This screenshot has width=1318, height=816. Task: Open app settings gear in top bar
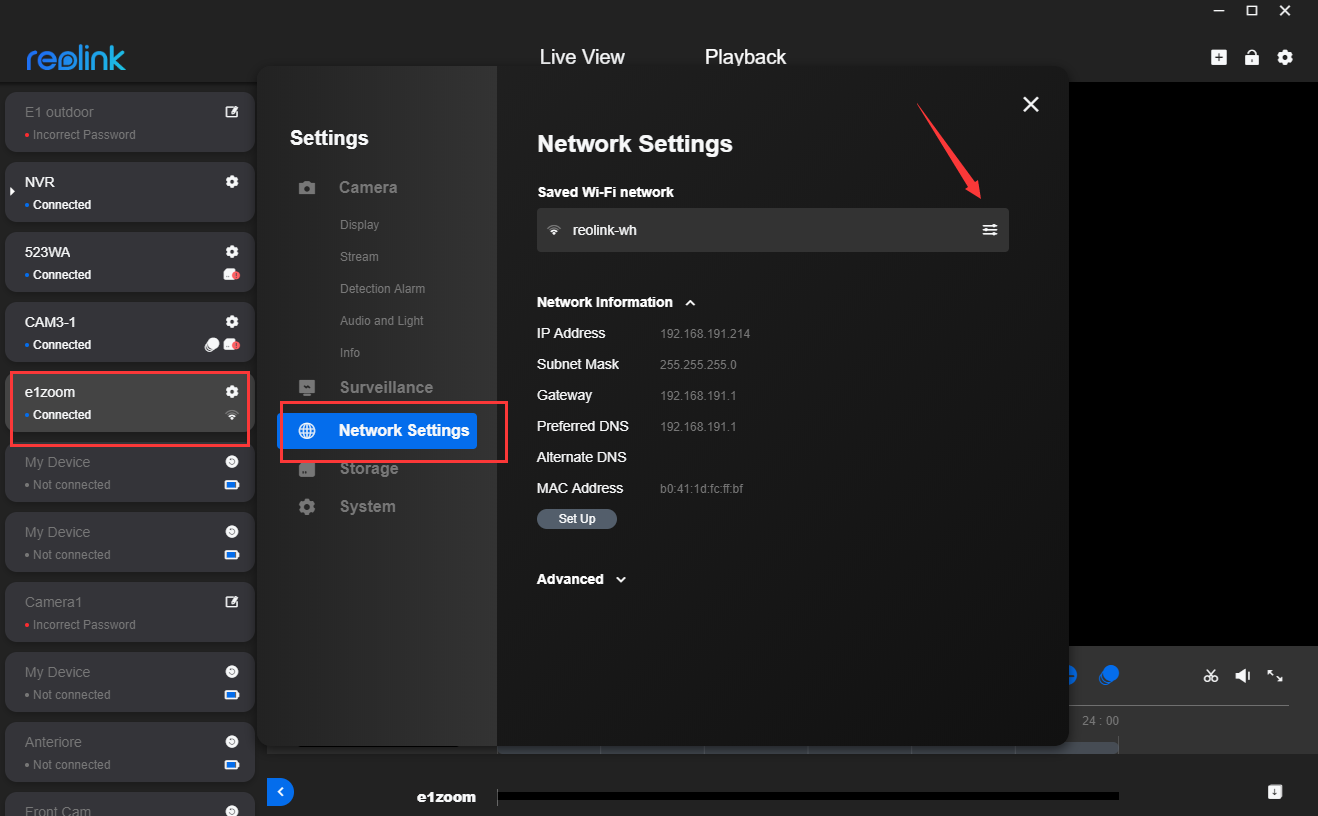click(x=1285, y=58)
